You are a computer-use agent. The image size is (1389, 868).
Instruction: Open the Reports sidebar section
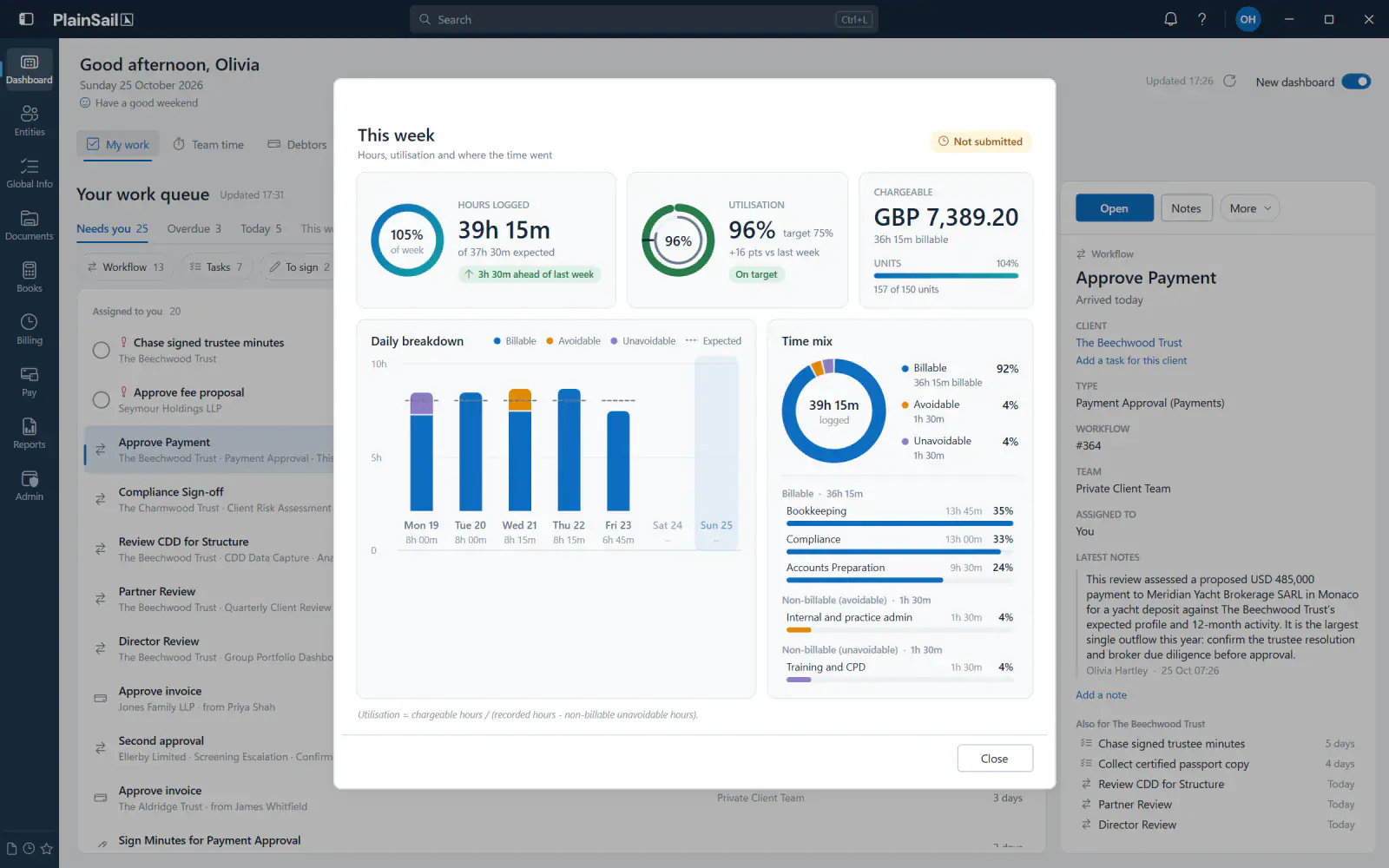click(30, 434)
